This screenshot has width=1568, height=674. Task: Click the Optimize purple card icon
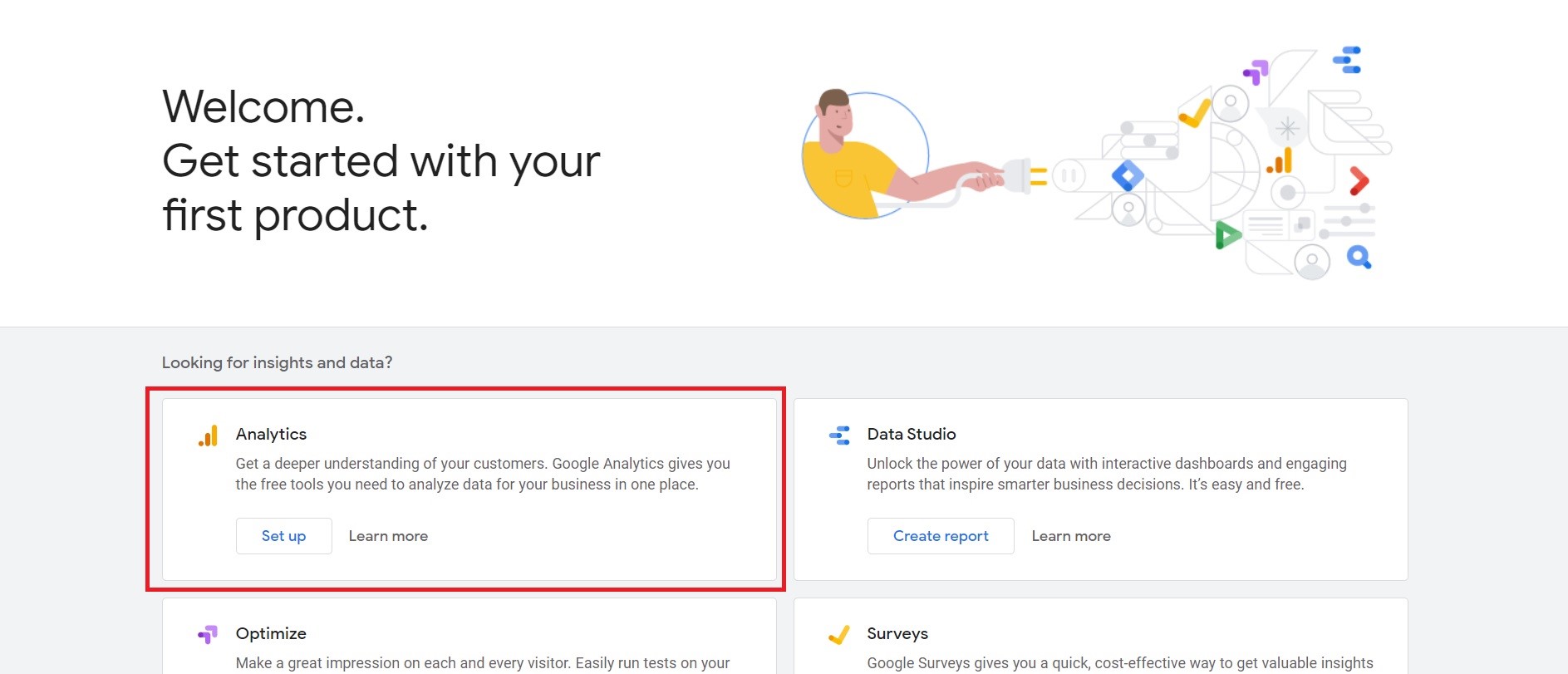(208, 635)
